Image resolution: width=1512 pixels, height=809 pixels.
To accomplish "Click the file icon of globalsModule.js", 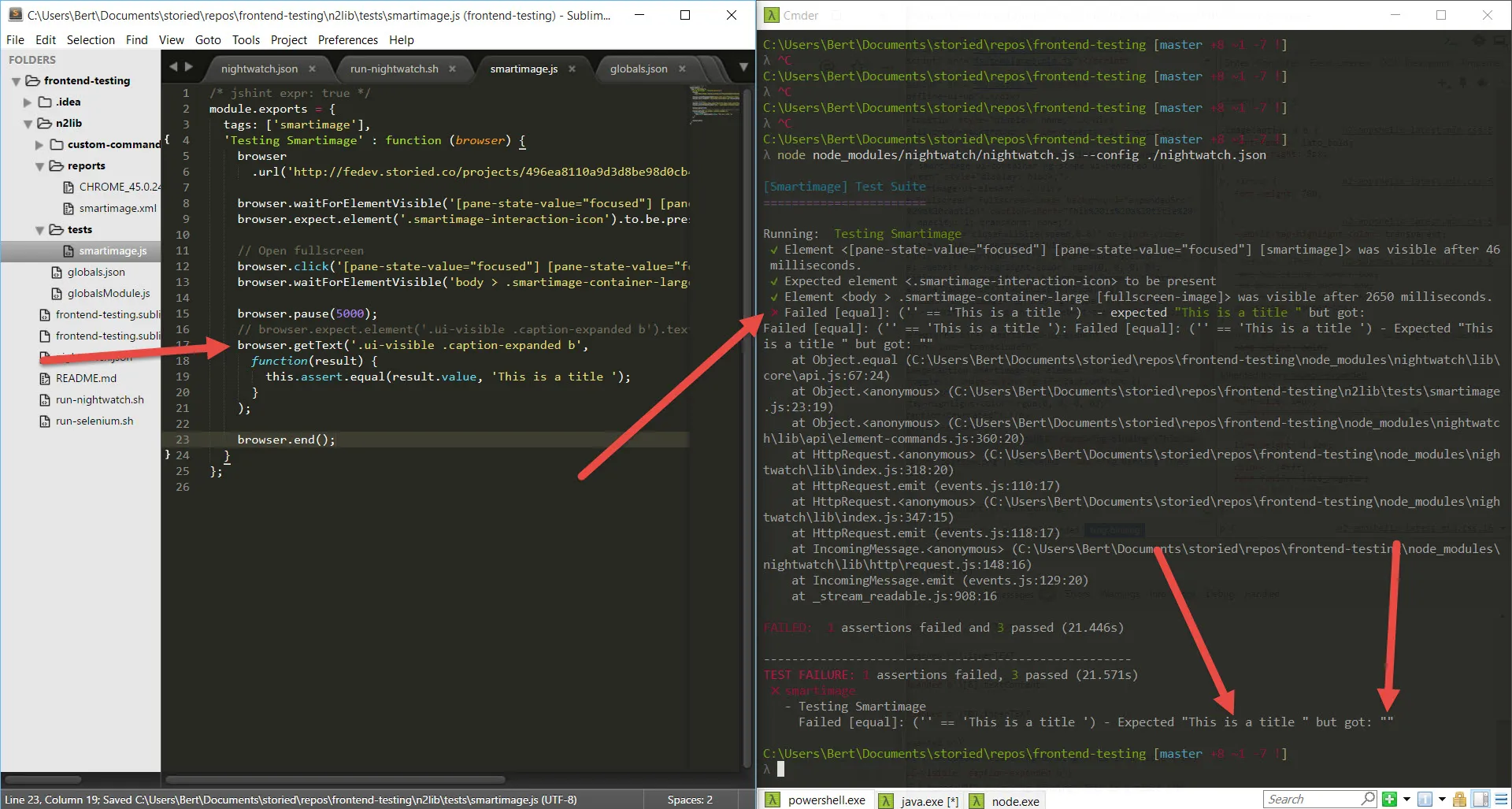I will coord(57,293).
